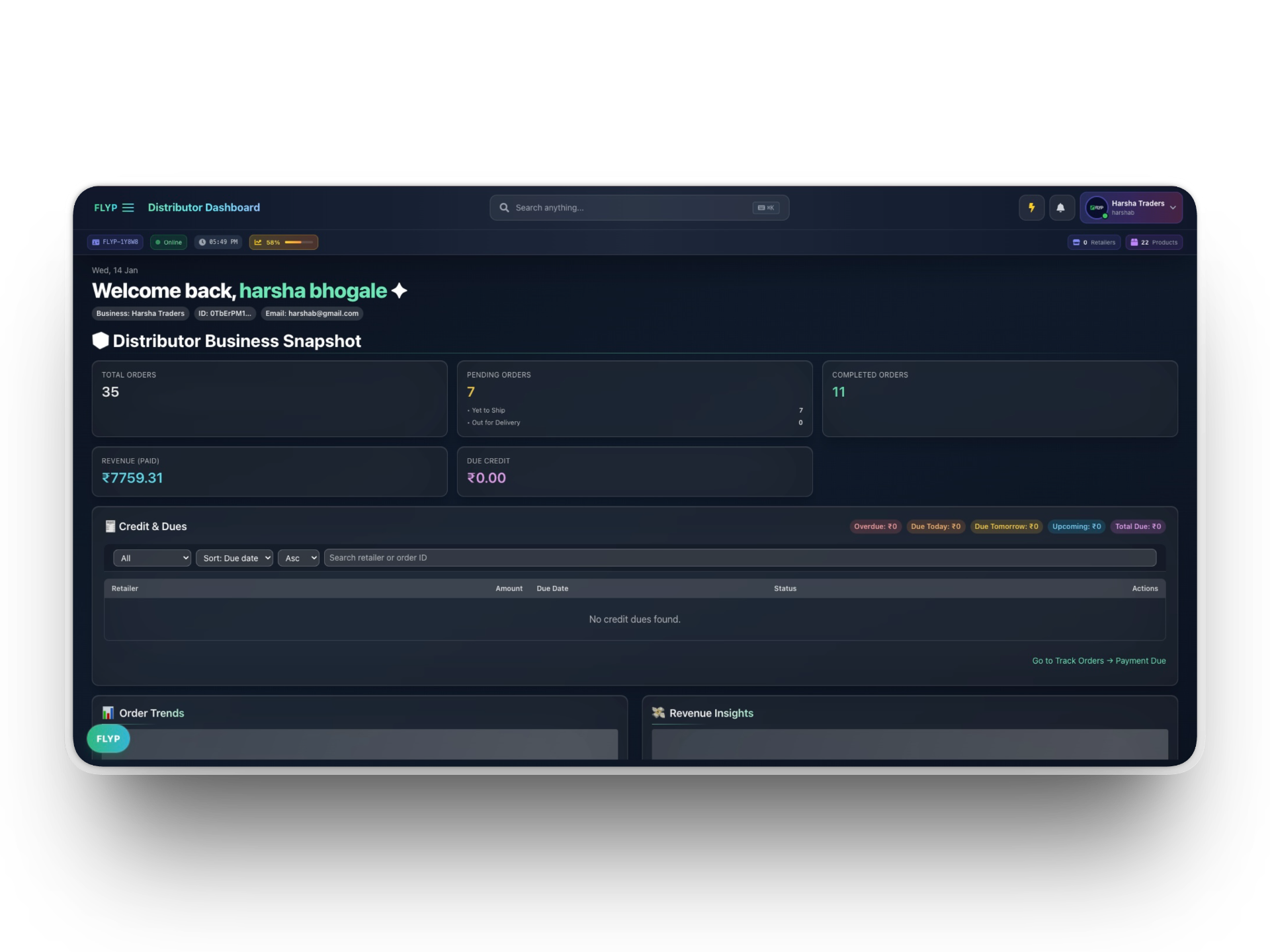Open the Asc order dropdown
This screenshot has height=952, width=1270.
point(298,558)
